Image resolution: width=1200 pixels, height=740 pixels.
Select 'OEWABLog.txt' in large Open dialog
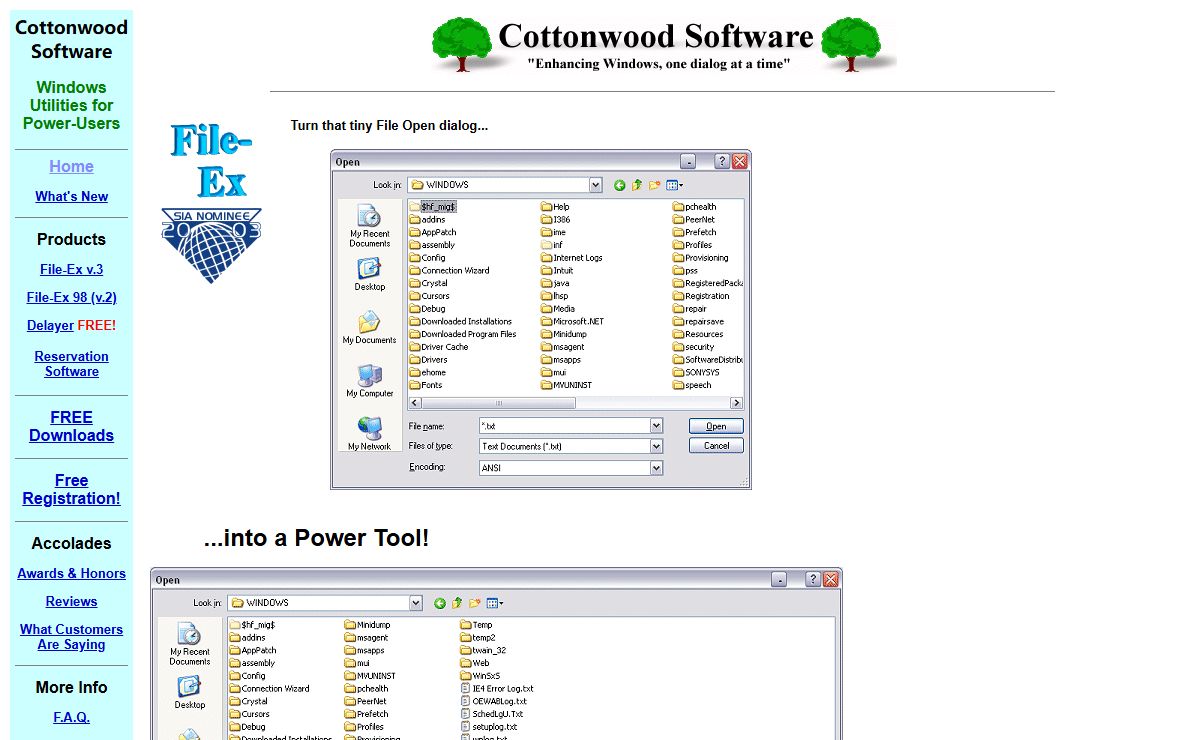pyautogui.click(x=493, y=701)
